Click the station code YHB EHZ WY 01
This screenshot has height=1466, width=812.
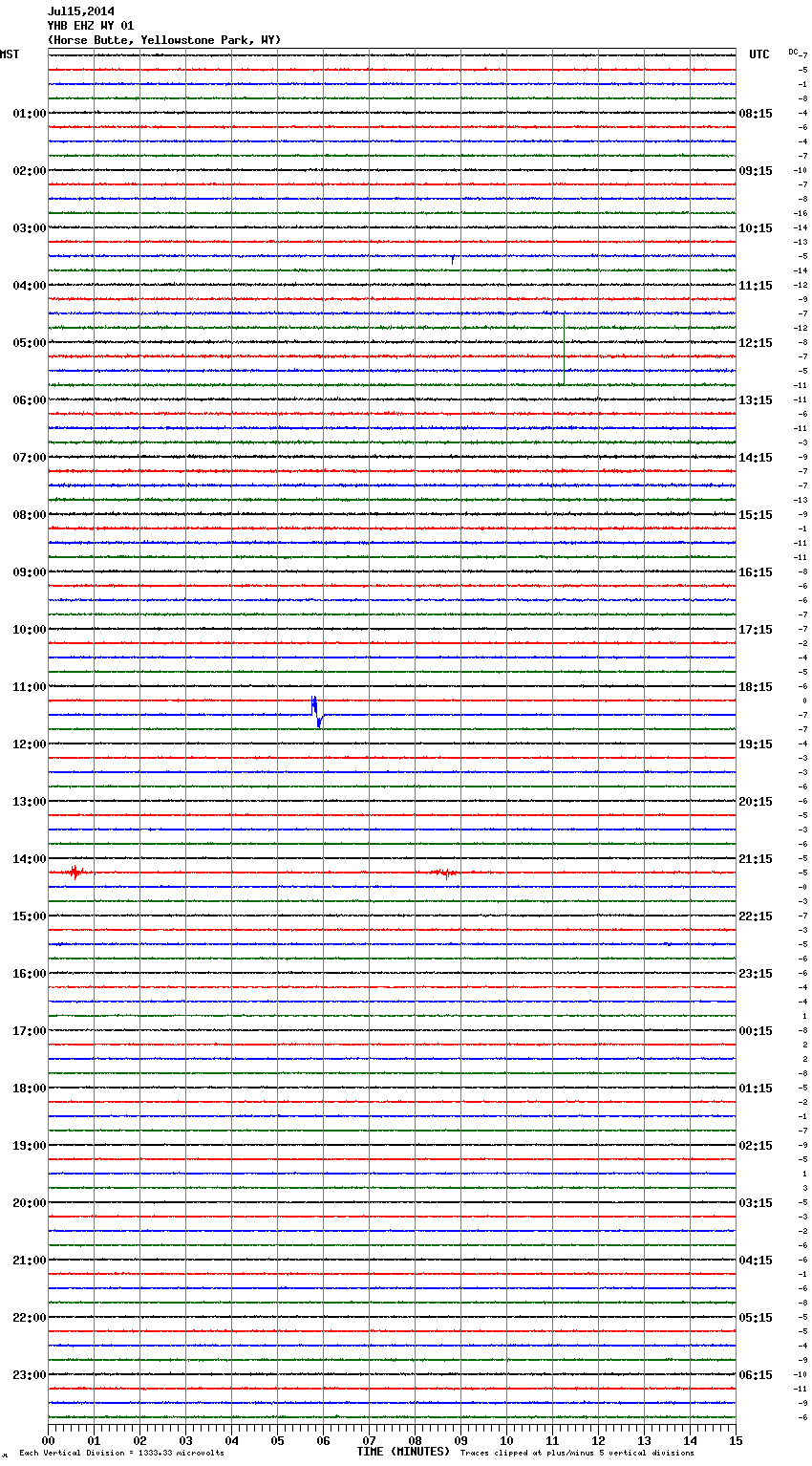(x=91, y=26)
